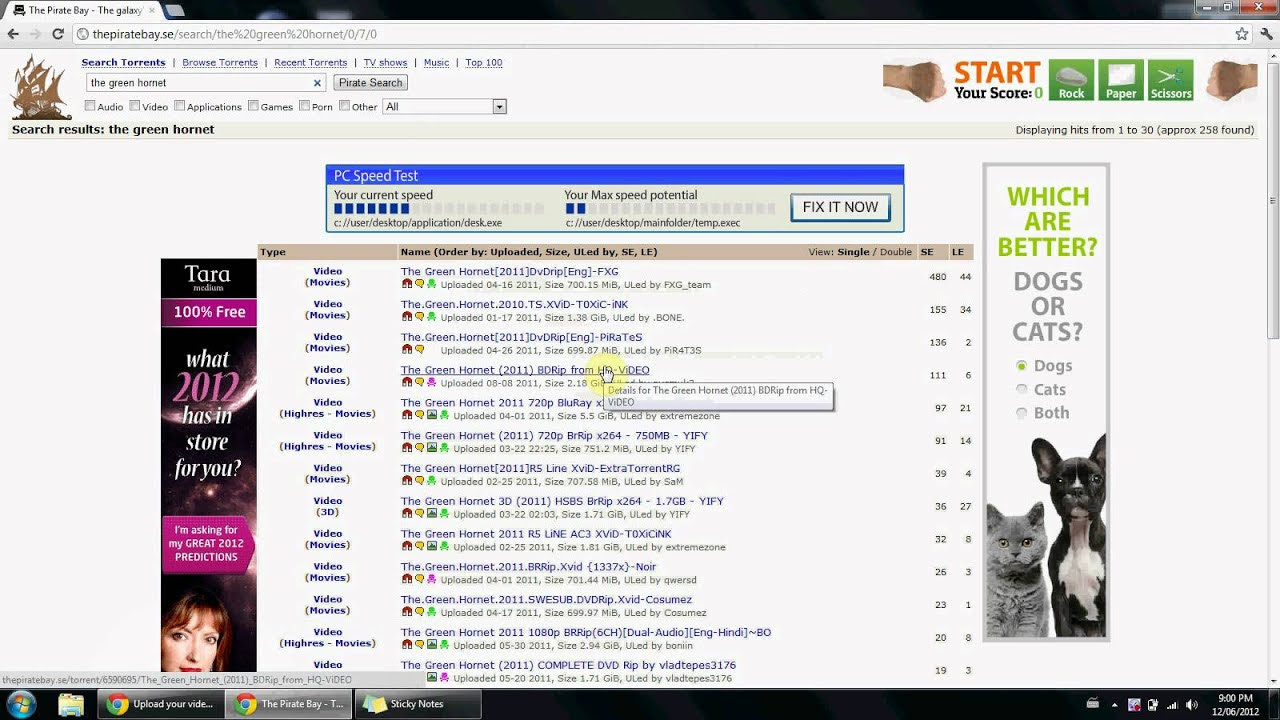This screenshot has width=1280, height=720.
Task: Go to Recent Torrents
Action: 310,62
